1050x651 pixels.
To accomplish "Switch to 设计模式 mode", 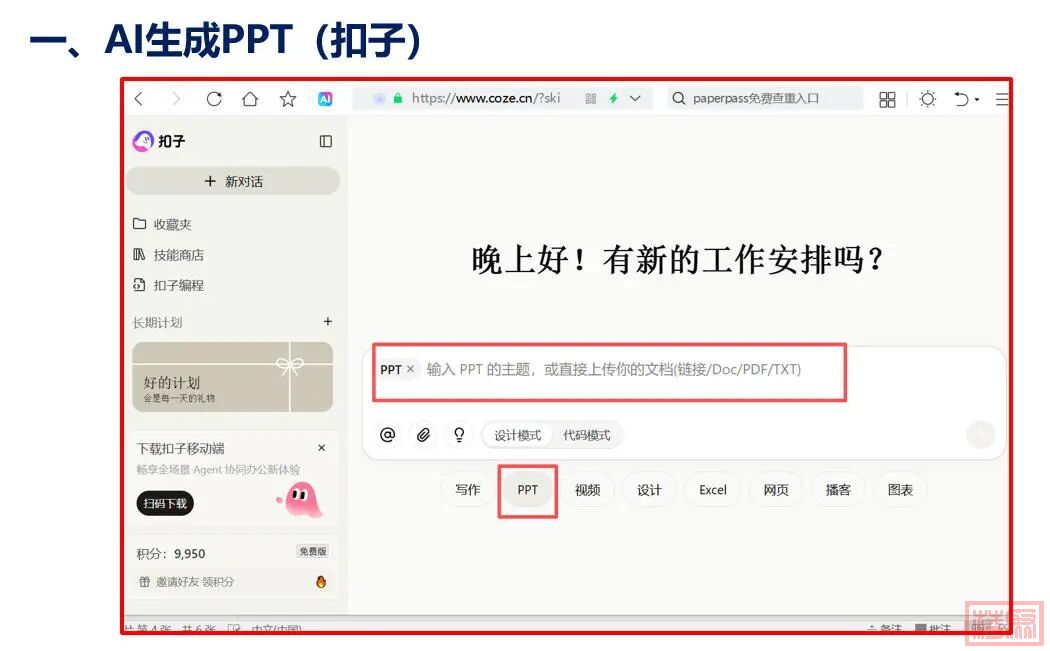I will [x=517, y=435].
